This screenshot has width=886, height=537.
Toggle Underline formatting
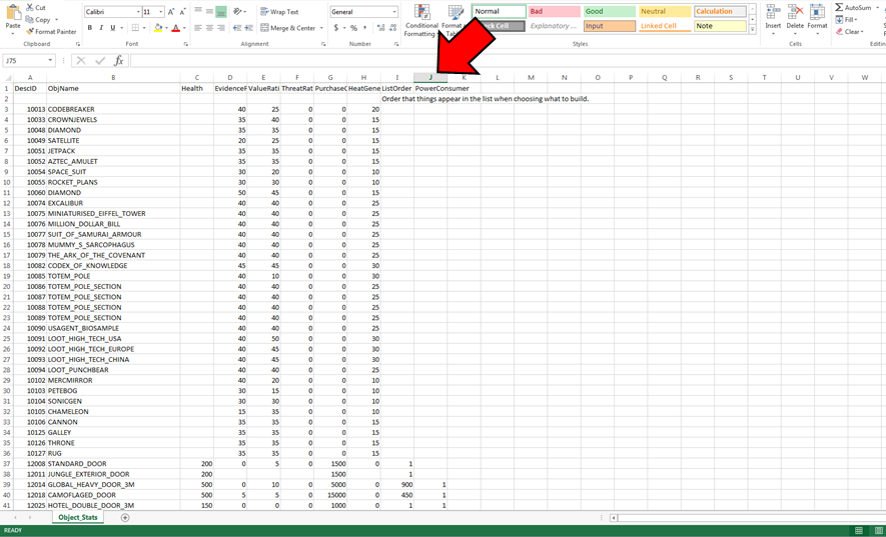(x=112, y=28)
